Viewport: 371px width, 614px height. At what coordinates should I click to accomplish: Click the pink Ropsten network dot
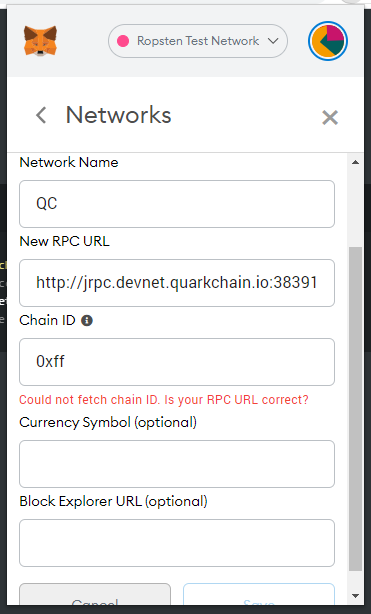click(123, 41)
